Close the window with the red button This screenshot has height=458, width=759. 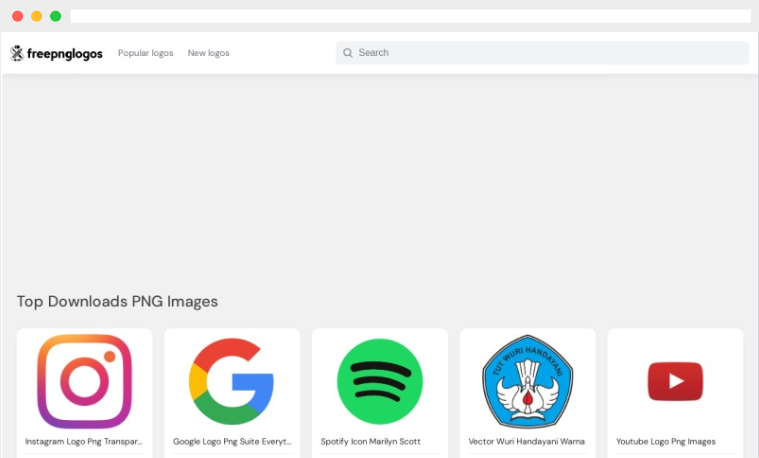tap(17, 16)
